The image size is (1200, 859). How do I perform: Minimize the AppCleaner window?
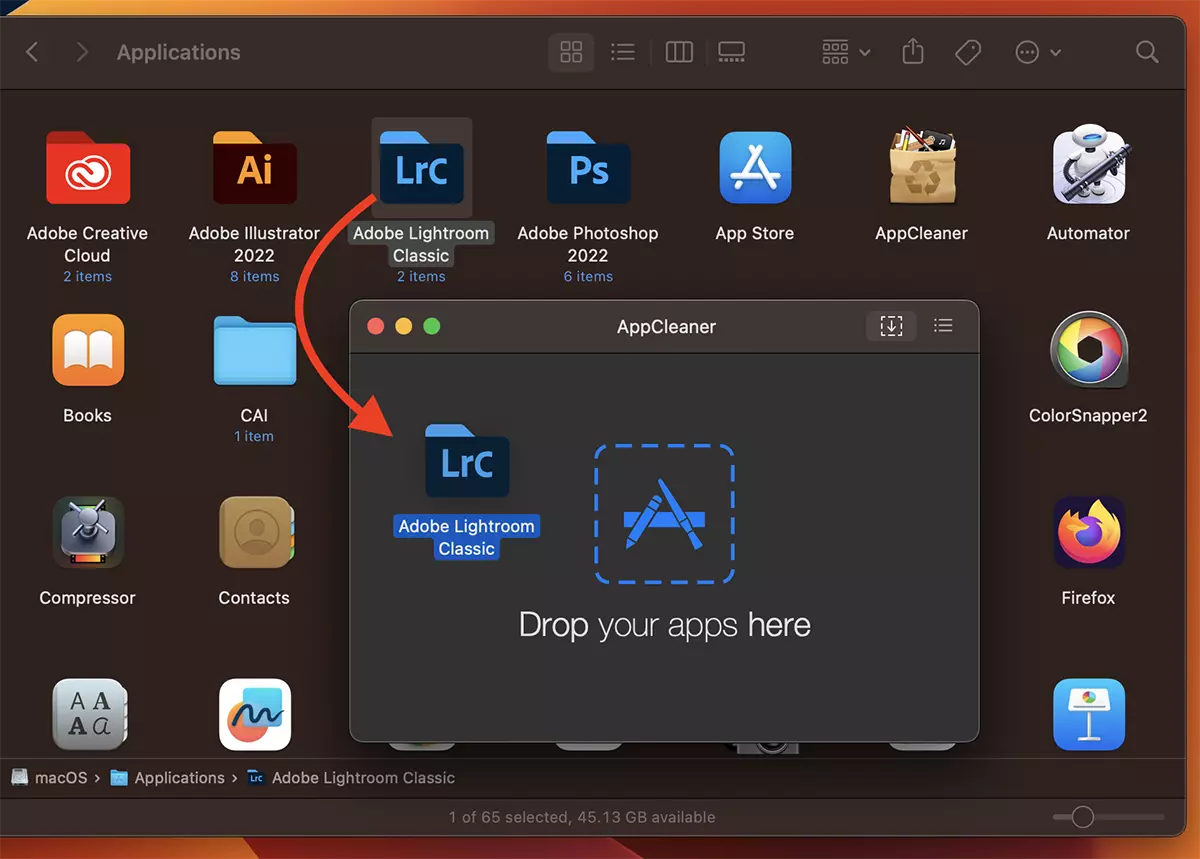click(404, 326)
